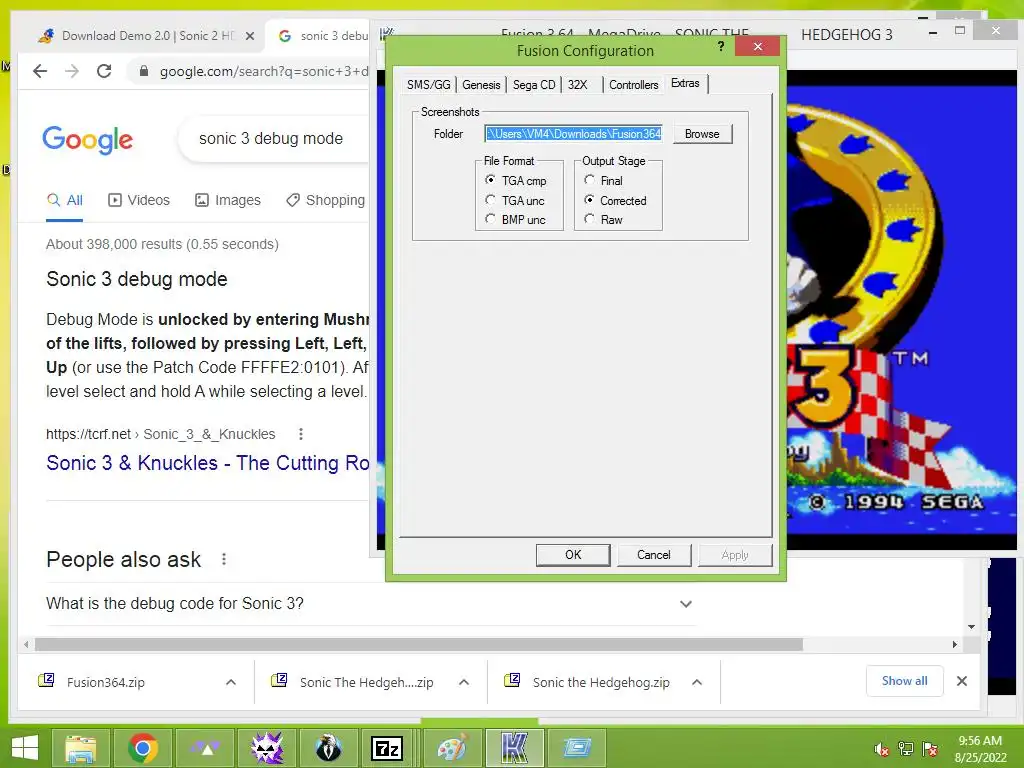This screenshot has height=768, width=1024.
Task: Open the Paint palette taskbar icon
Action: (453, 748)
